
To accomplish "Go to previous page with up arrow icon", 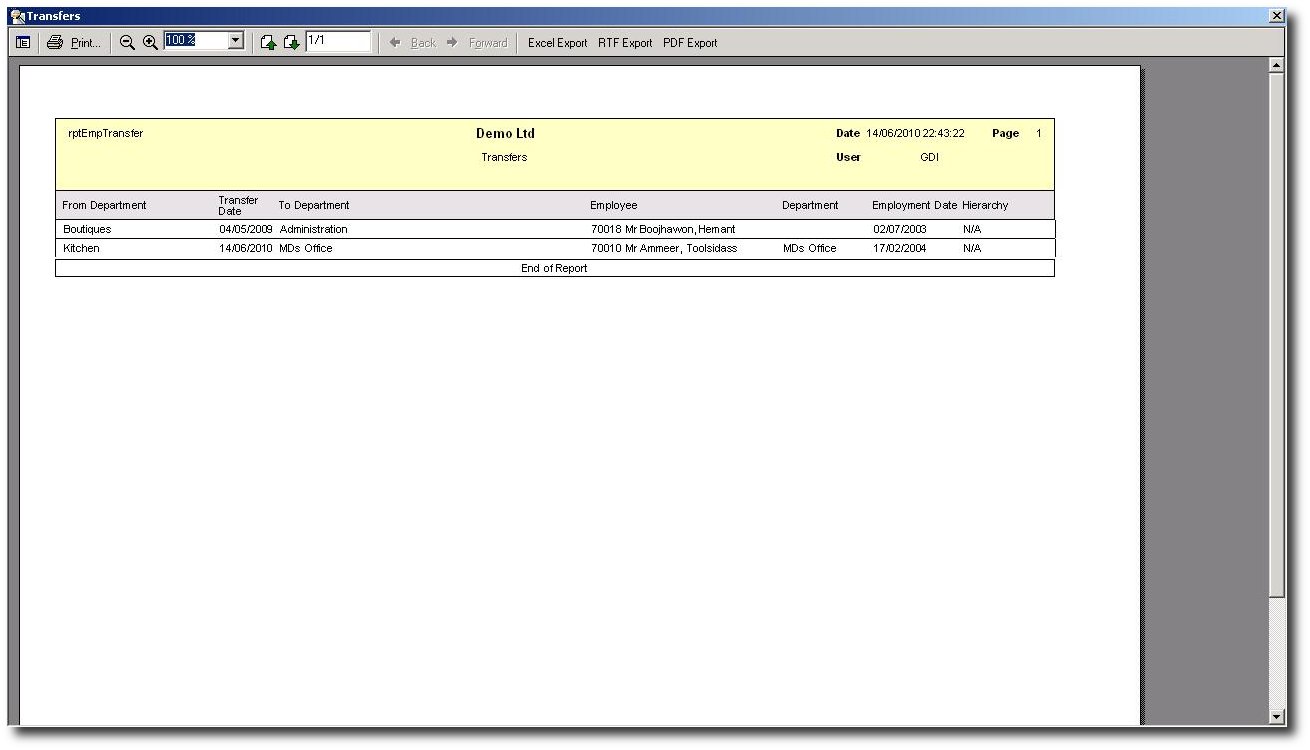I will click(268, 42).
